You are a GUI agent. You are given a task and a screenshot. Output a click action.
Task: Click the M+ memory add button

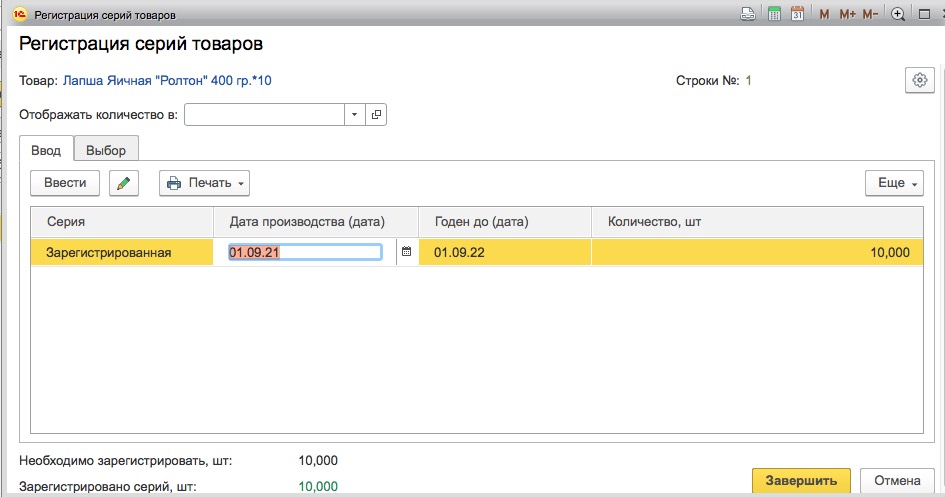(x=847, y=14)
